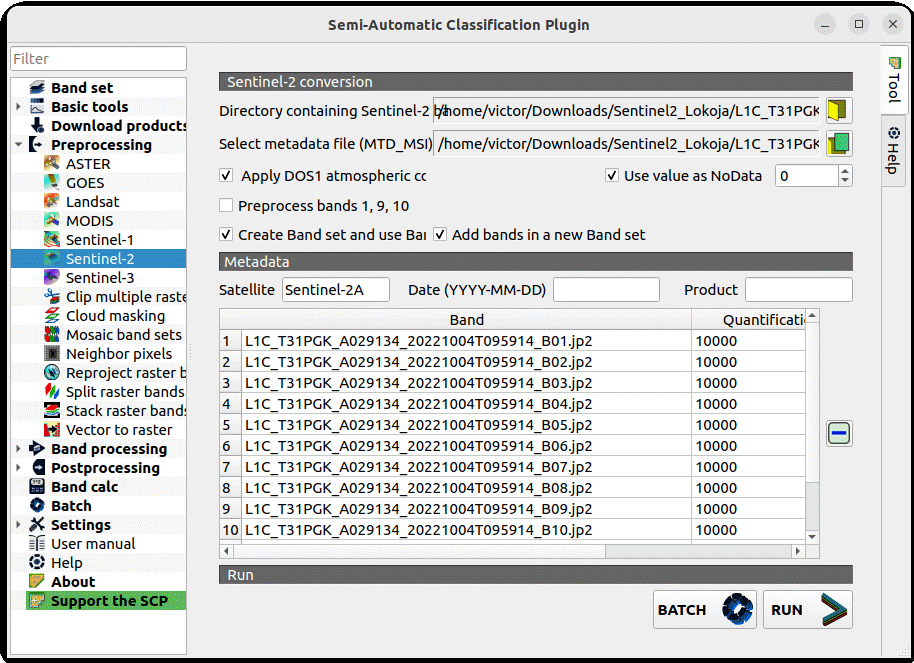Click the Product input field
Viewport: 914px width, 663px height.
(x=799, y=290)
